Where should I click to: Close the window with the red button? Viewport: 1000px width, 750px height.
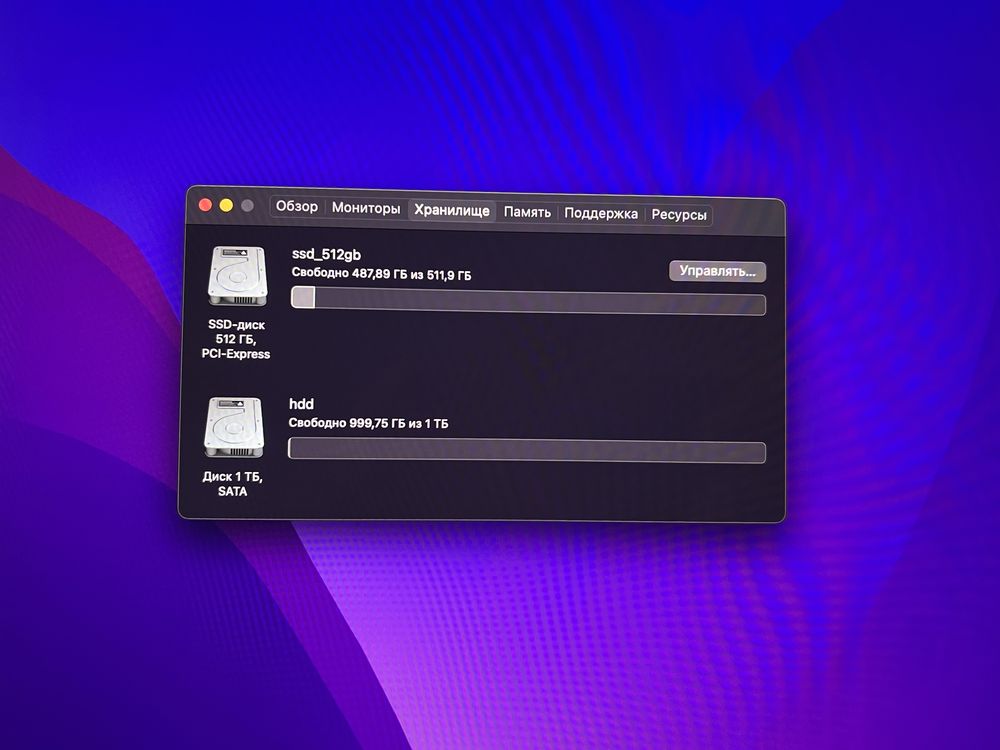tap(205, 205)
